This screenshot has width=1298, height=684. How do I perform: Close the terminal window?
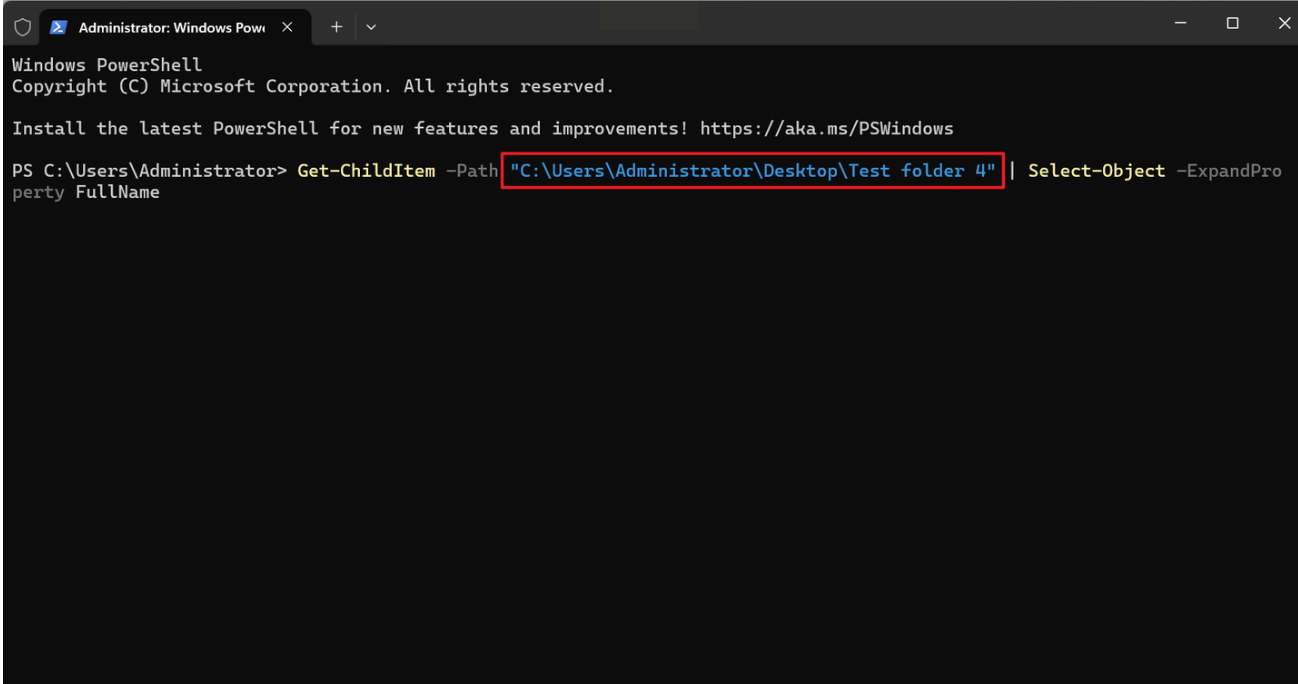(x=1284, y=23)
